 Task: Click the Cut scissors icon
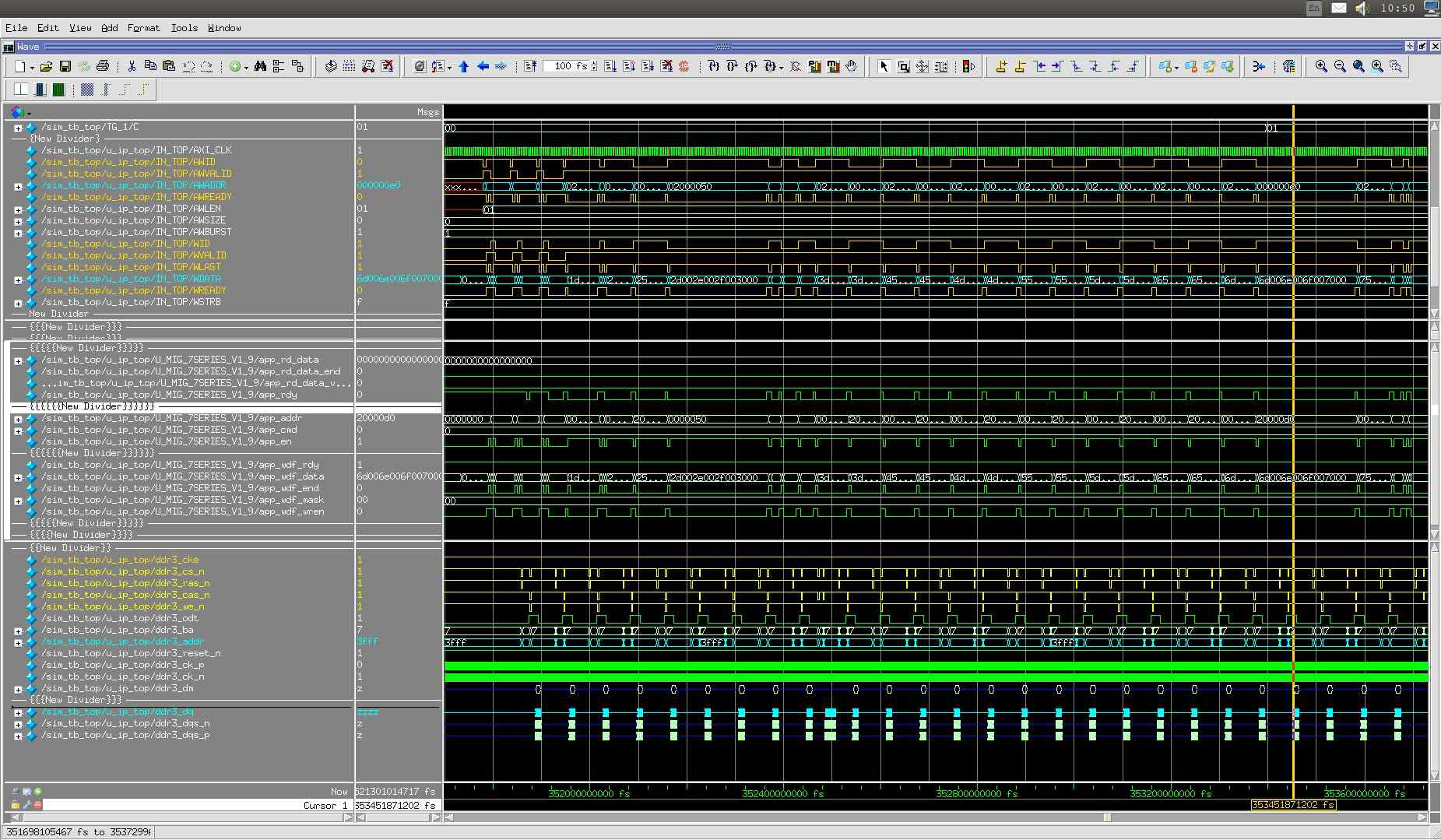pyautogui.click(x=132, y=67)
